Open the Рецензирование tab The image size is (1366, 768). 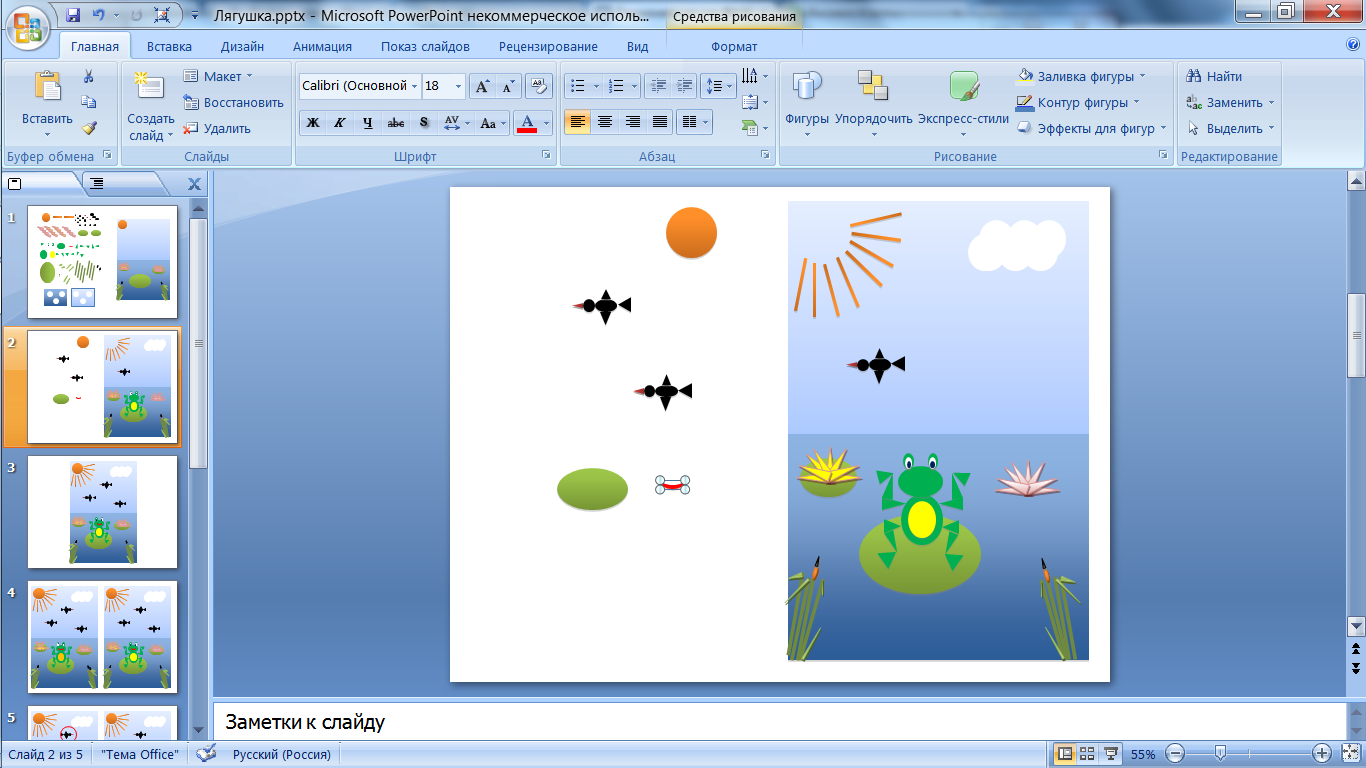(548, 46)
